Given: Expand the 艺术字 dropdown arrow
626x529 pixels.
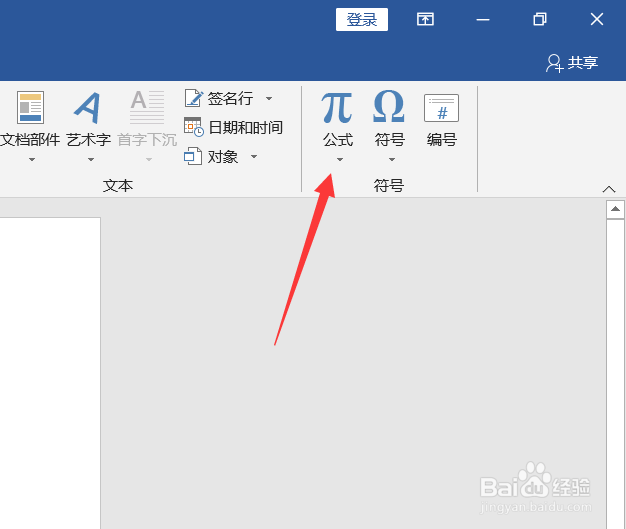Looking at the screenshot, I should click(91, 160).
